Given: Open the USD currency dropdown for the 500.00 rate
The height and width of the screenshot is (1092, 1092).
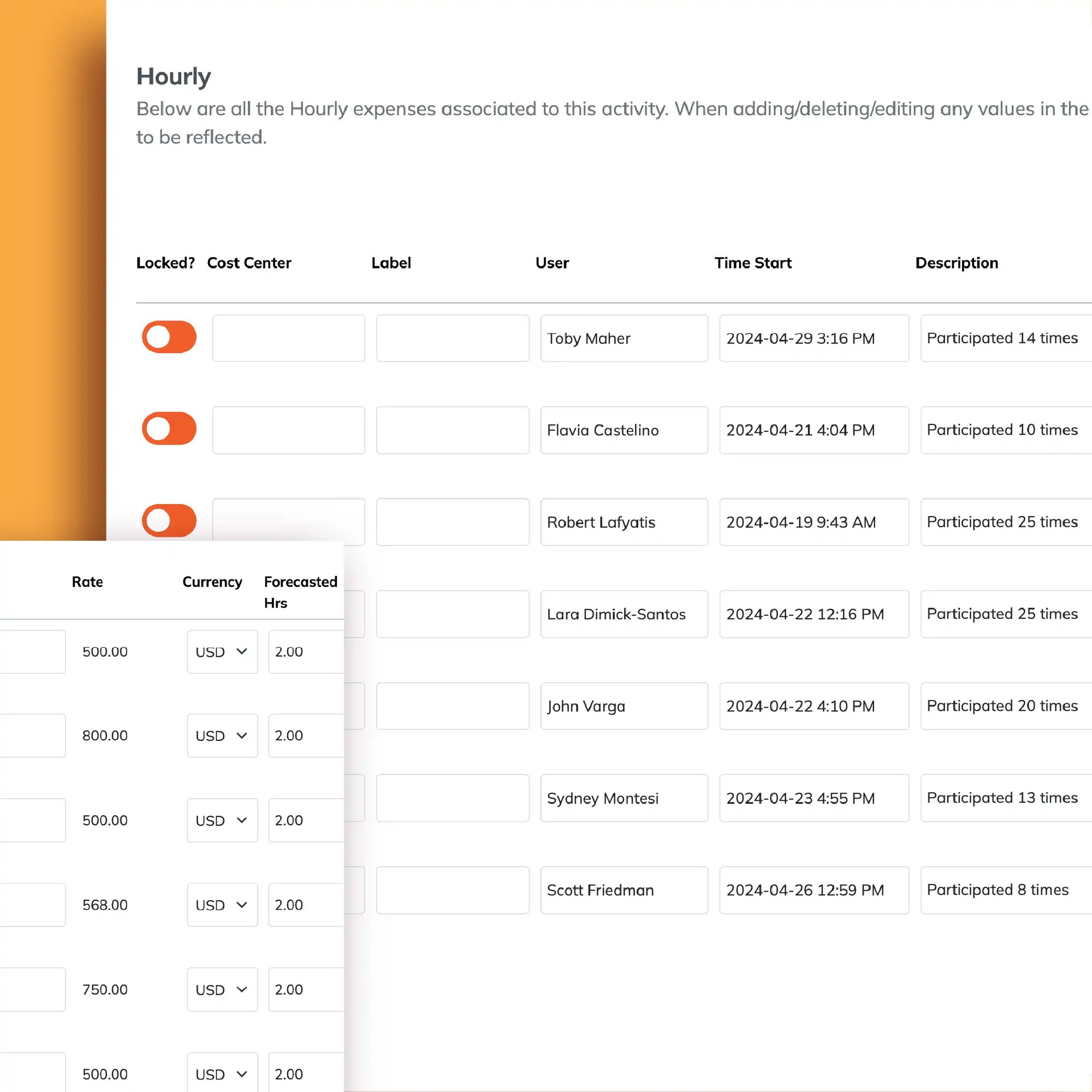Looking at the screenshot, I should pyautogui.click(x=222, y=651).
